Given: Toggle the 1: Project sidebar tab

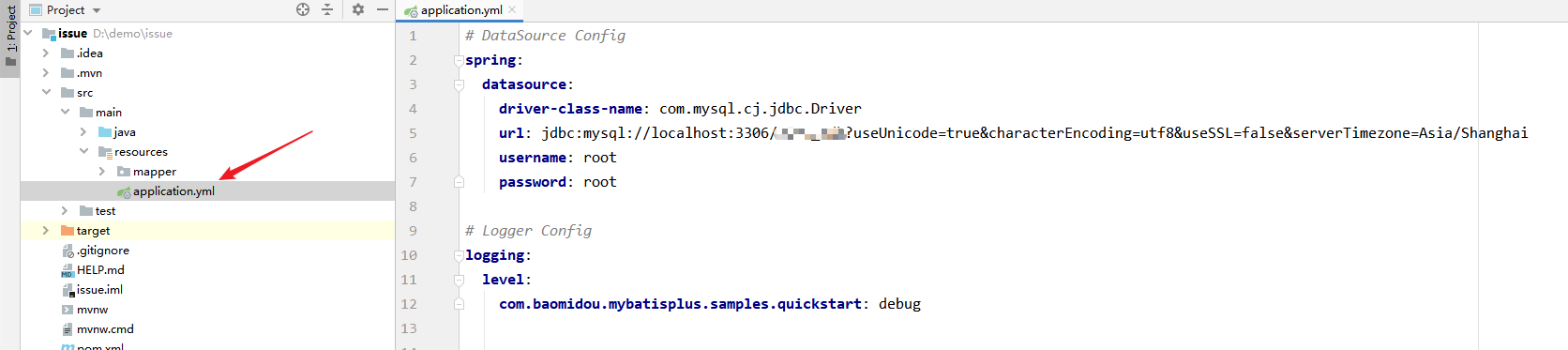Looking at the screenshot, I should [9, 38].
